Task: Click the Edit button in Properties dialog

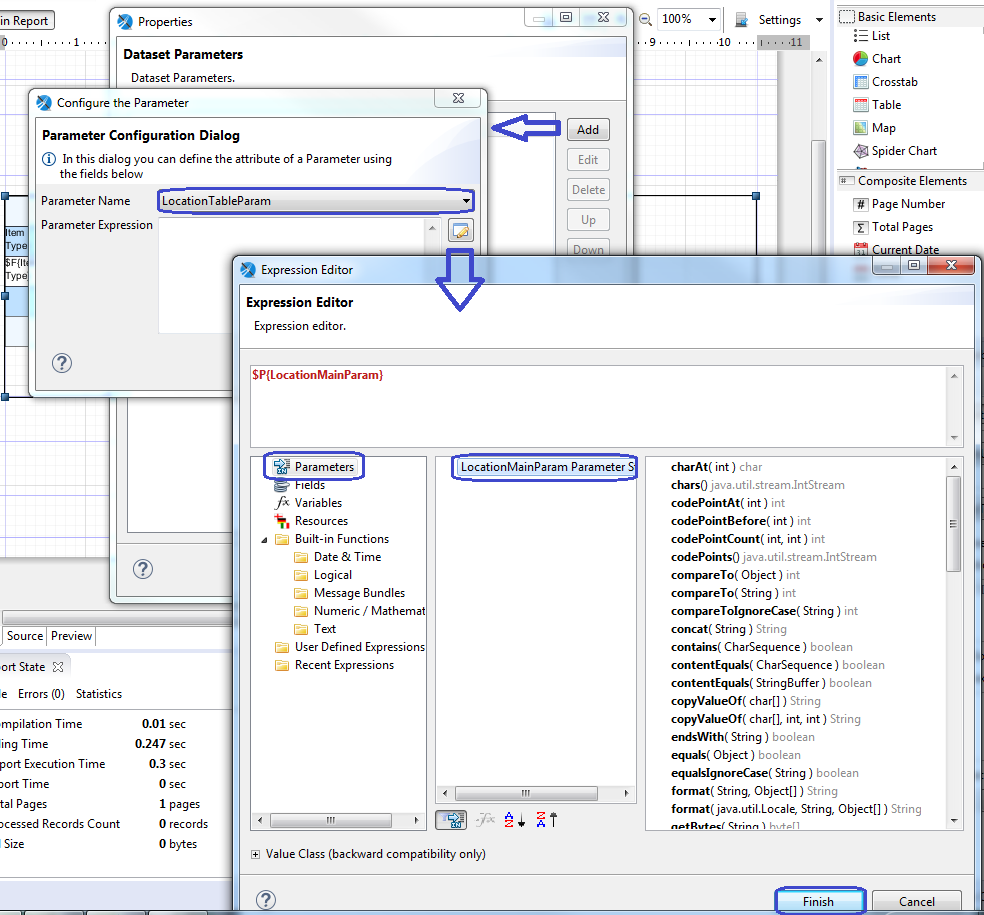Action: (588, 160)
